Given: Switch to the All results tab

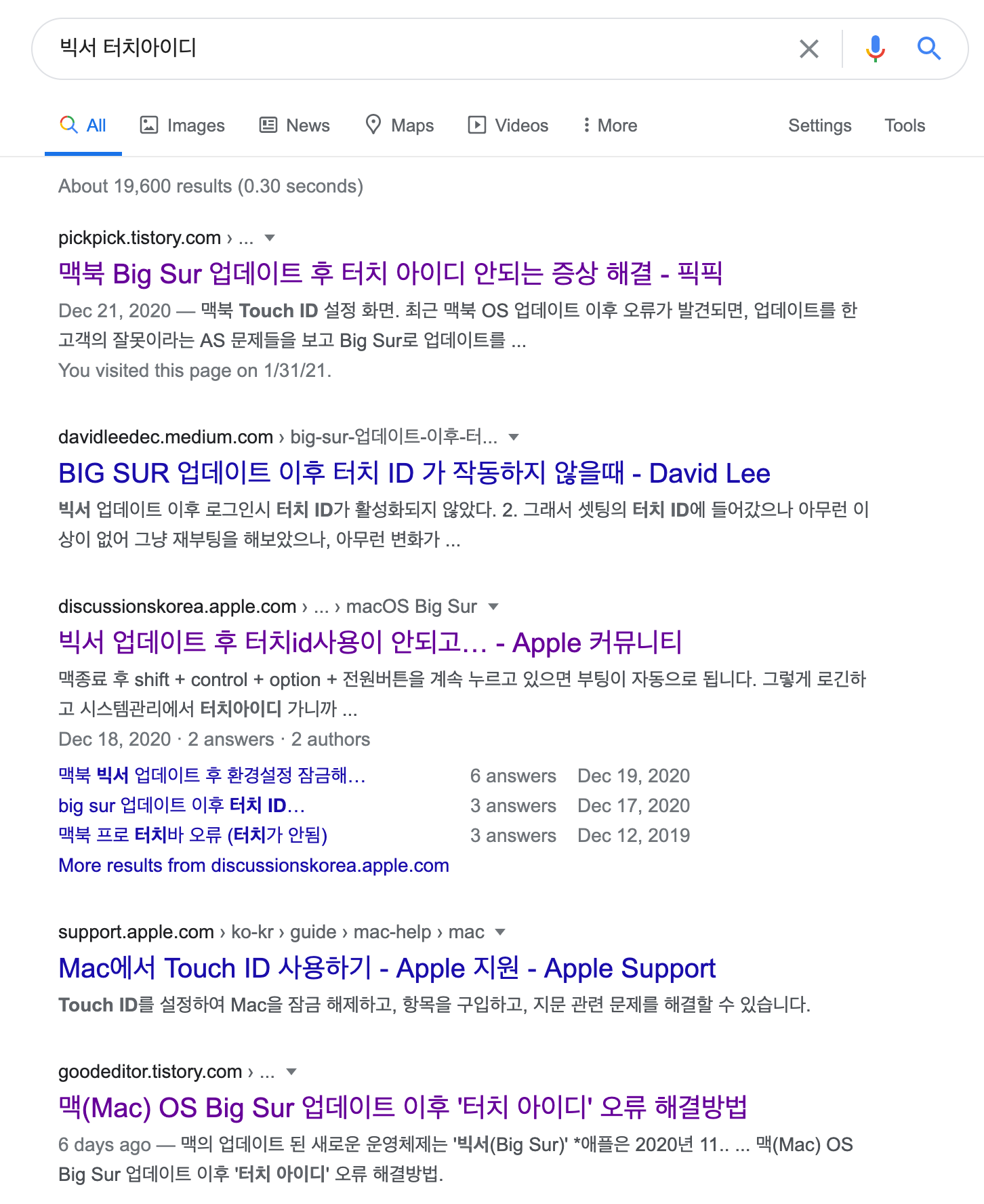Looking at the screenshot, I should pos(83,126).
